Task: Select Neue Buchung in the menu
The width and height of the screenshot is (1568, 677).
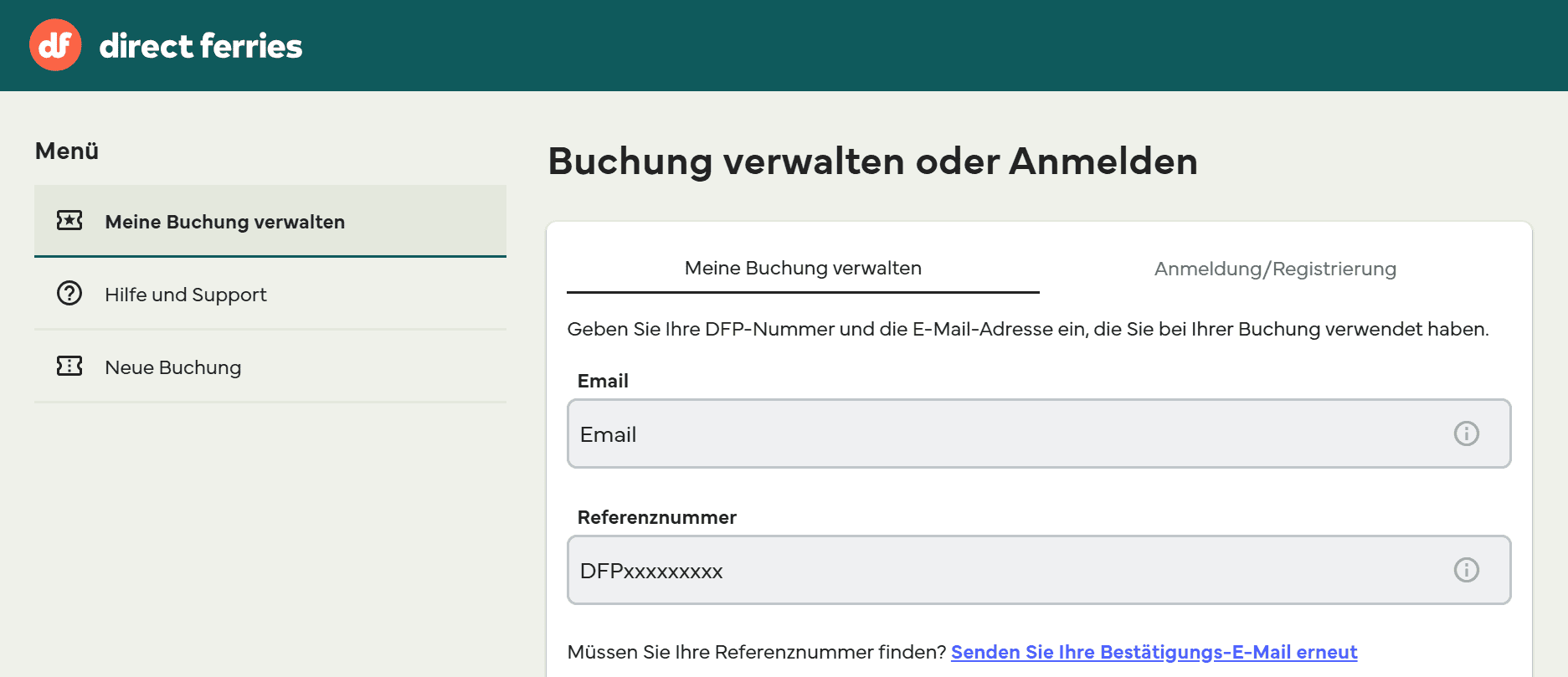Action: pos(270,367)
